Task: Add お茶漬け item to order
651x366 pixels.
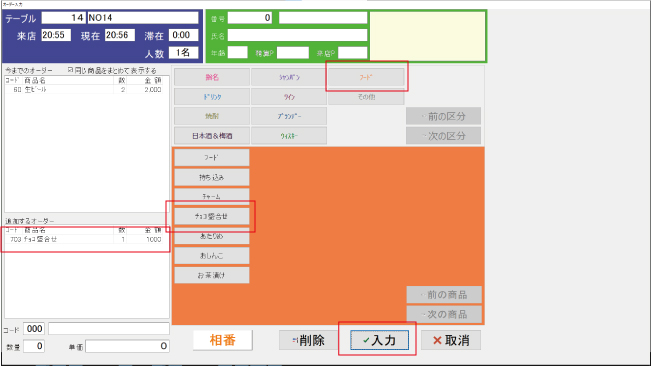Action: (x=212, y=275)
